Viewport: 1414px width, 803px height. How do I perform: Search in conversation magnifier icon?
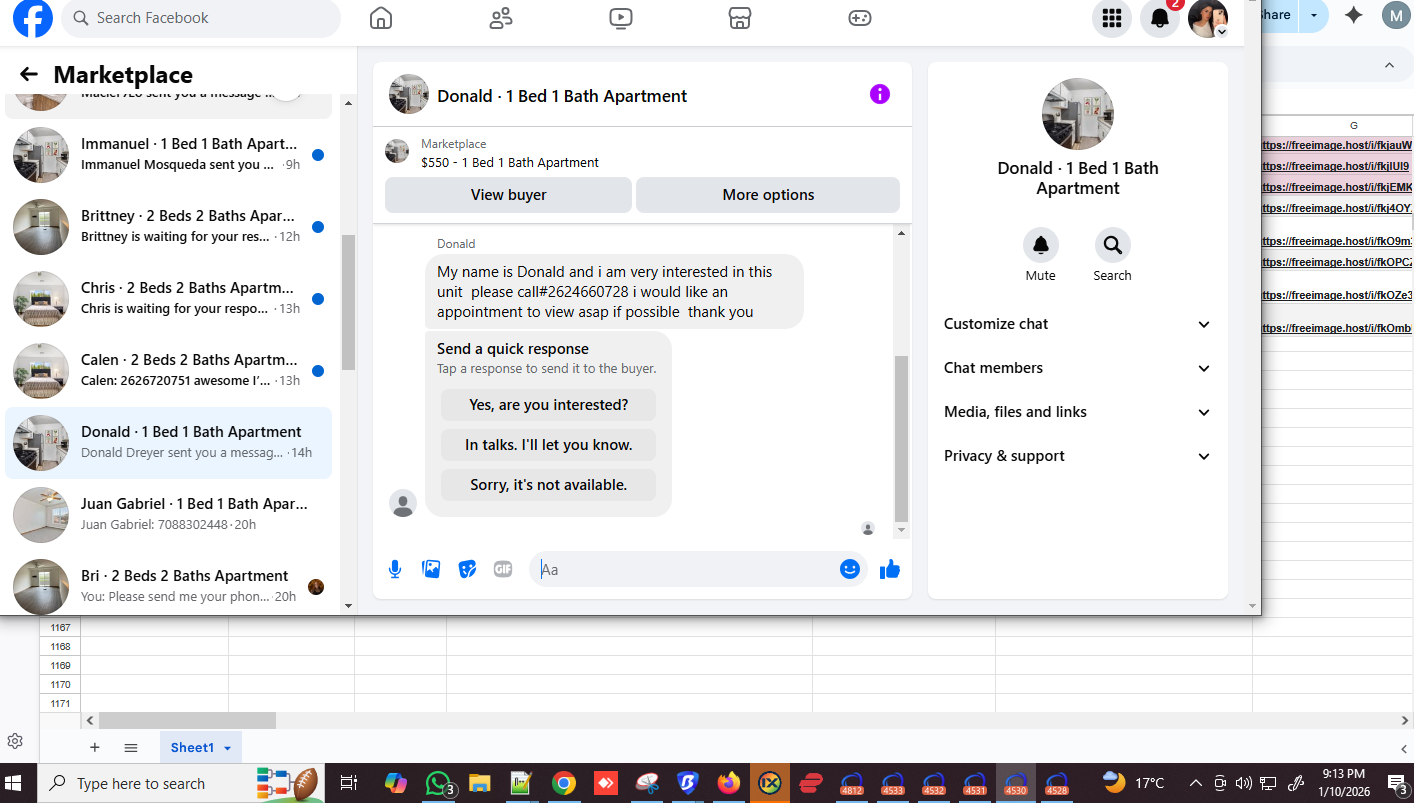pos(1112,245)
